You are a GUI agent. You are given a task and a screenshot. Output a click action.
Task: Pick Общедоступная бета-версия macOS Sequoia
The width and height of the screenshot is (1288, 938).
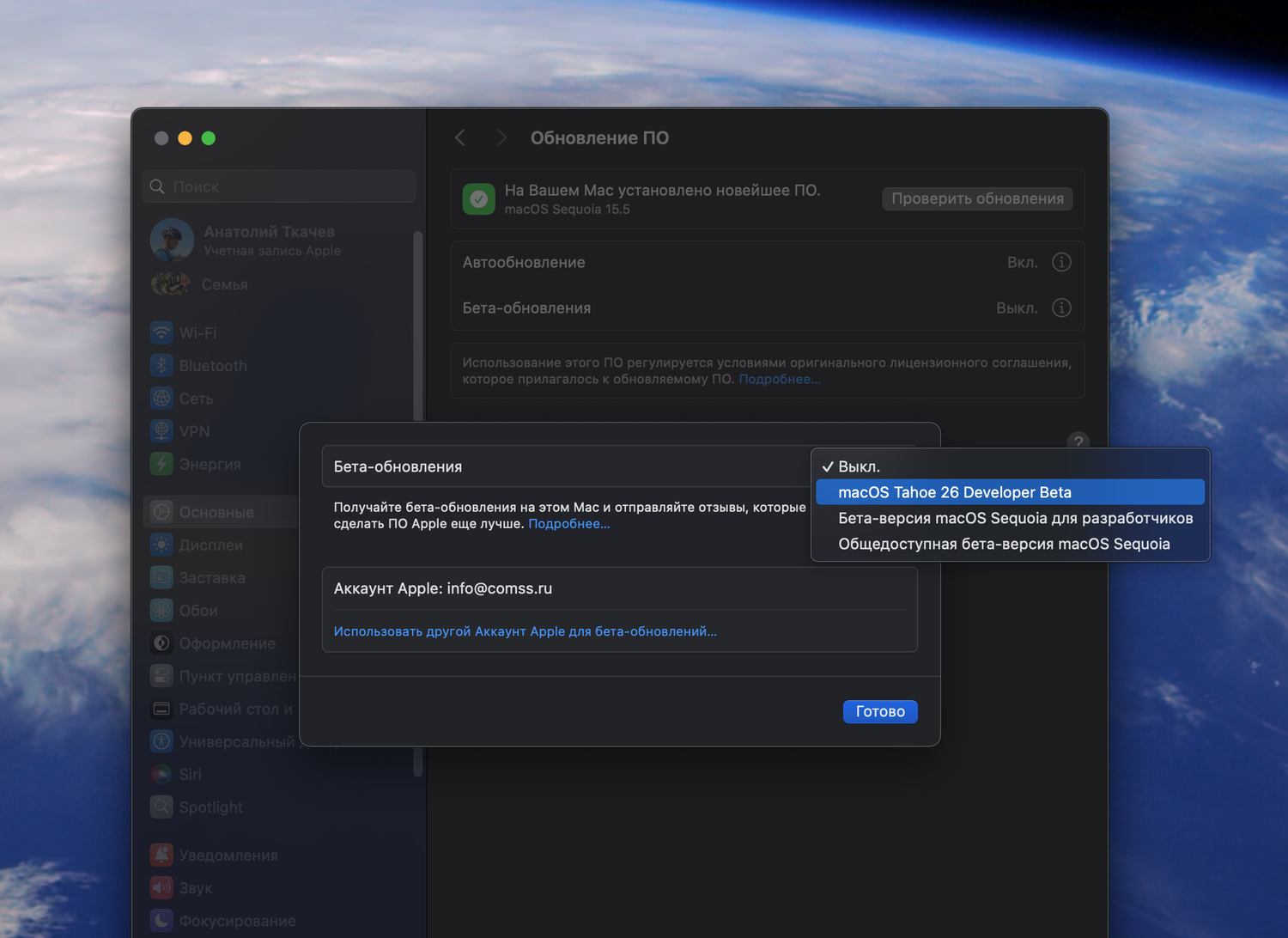(1010, 544)
